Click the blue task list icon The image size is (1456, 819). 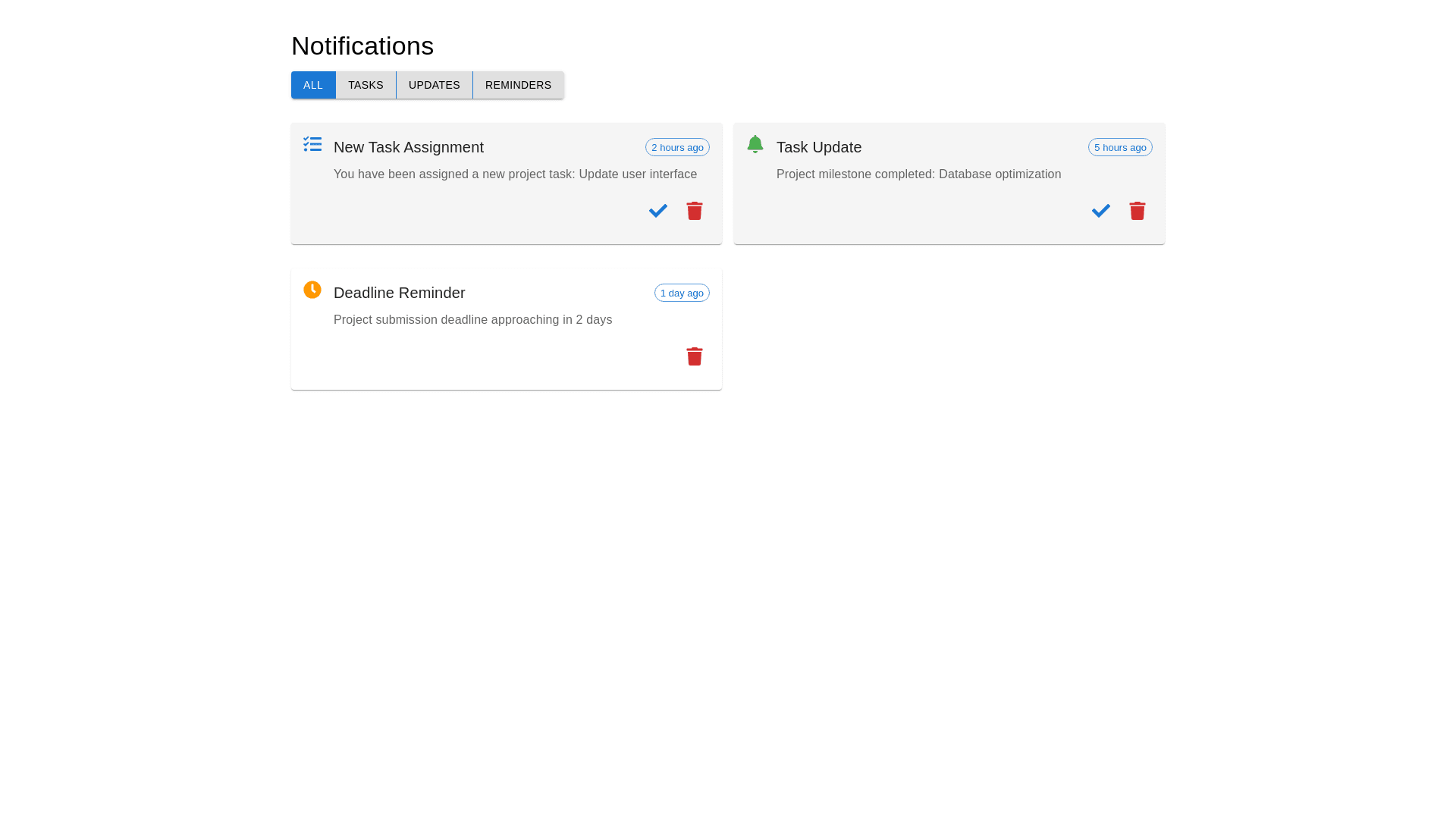(x=312, y=144)
